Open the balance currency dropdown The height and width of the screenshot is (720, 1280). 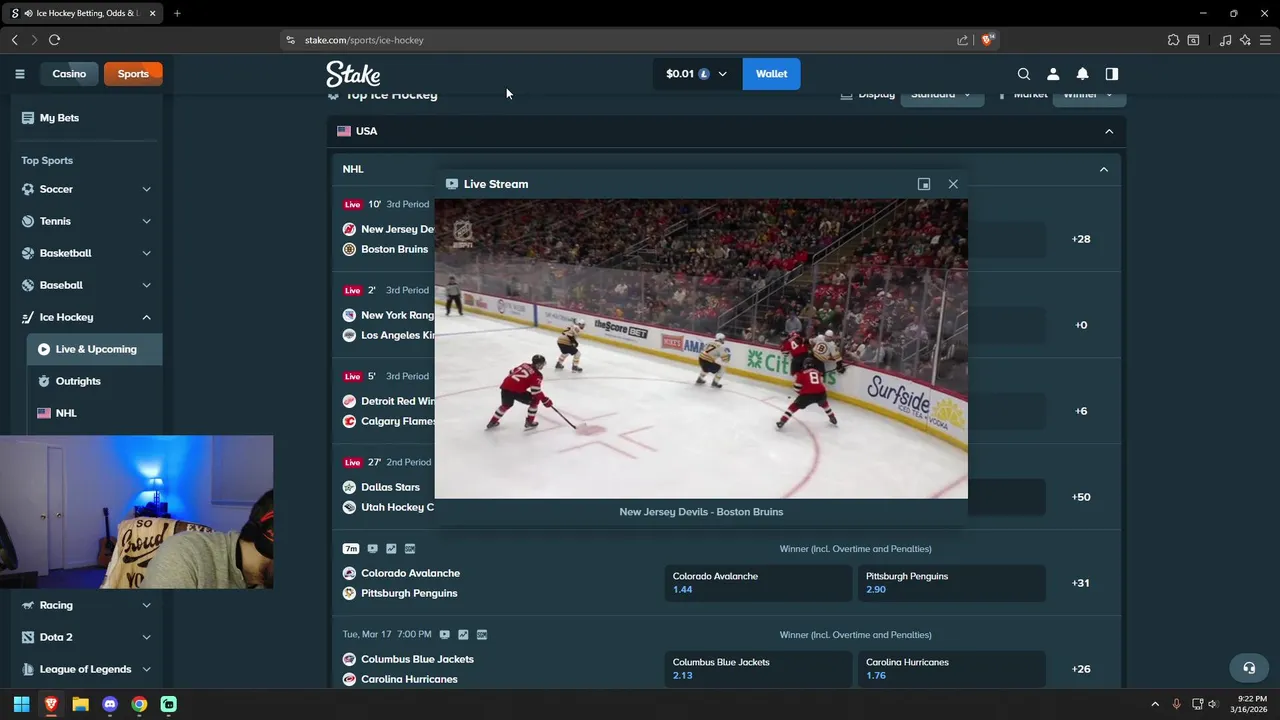(x=697, y=74)
